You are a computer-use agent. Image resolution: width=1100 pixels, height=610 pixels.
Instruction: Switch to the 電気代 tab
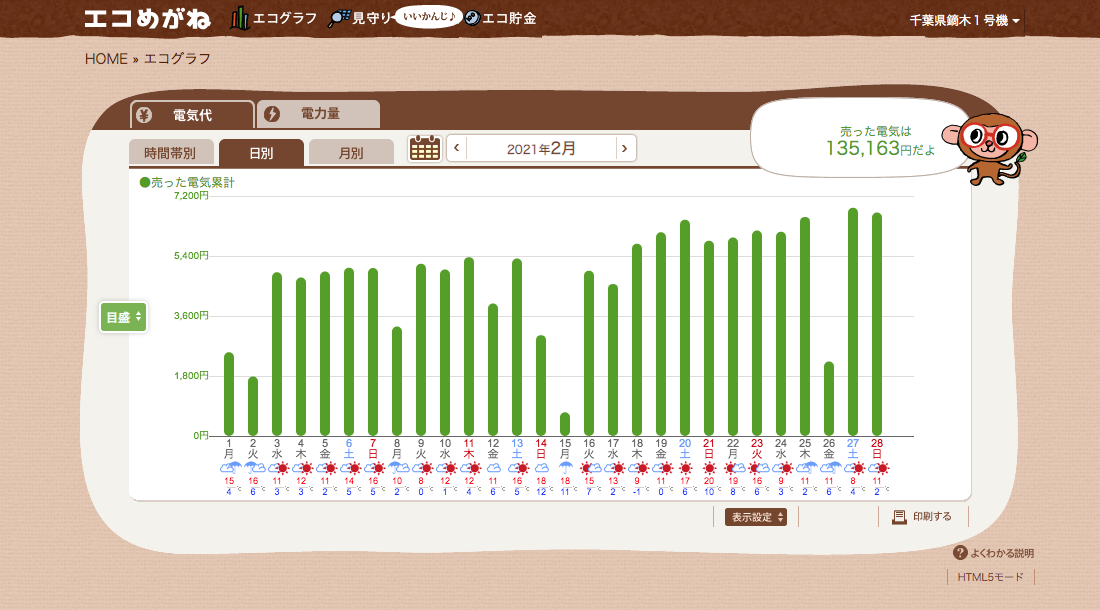coord(192,115)
